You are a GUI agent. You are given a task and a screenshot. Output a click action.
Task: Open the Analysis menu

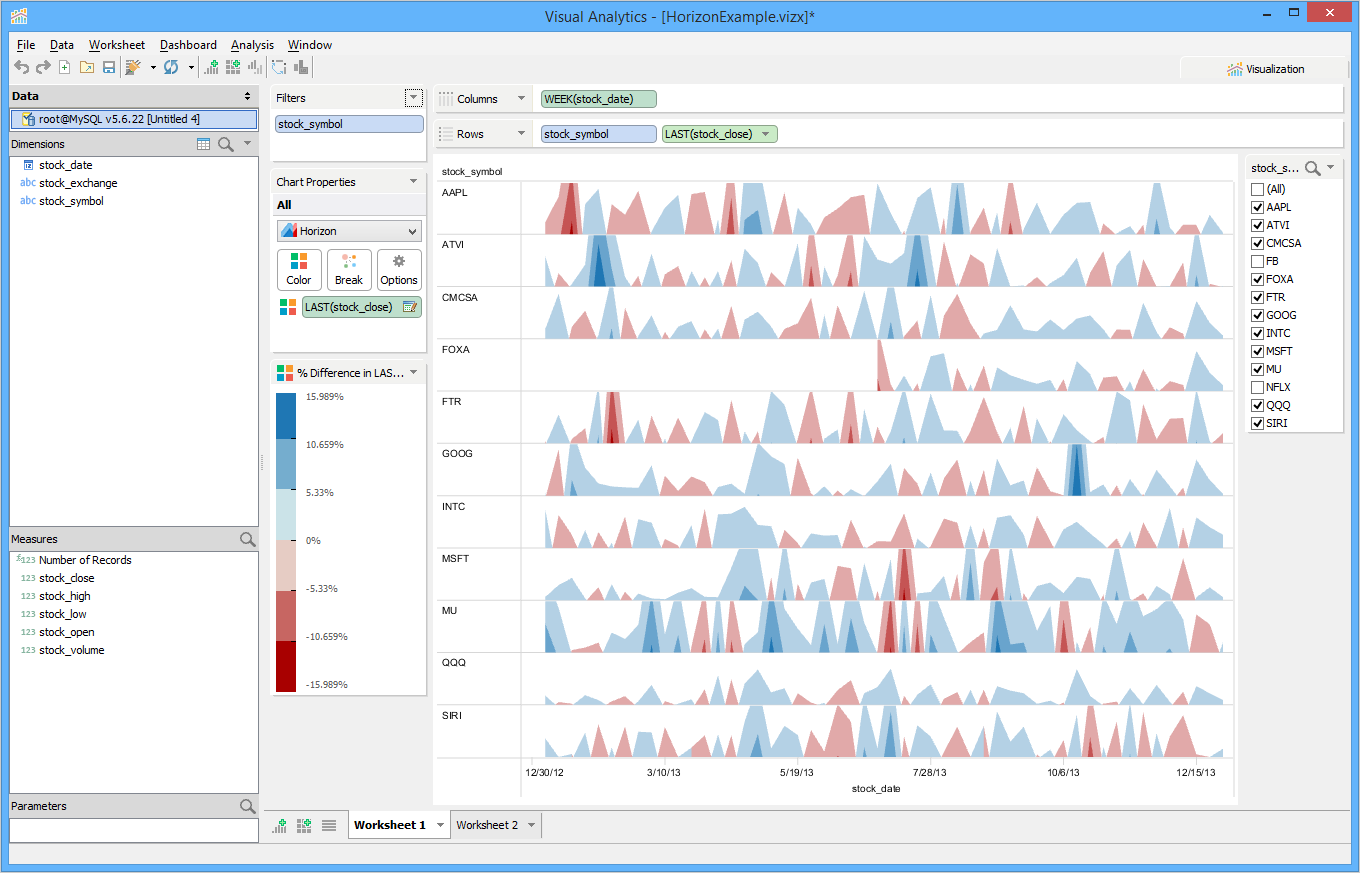[252, 45]
